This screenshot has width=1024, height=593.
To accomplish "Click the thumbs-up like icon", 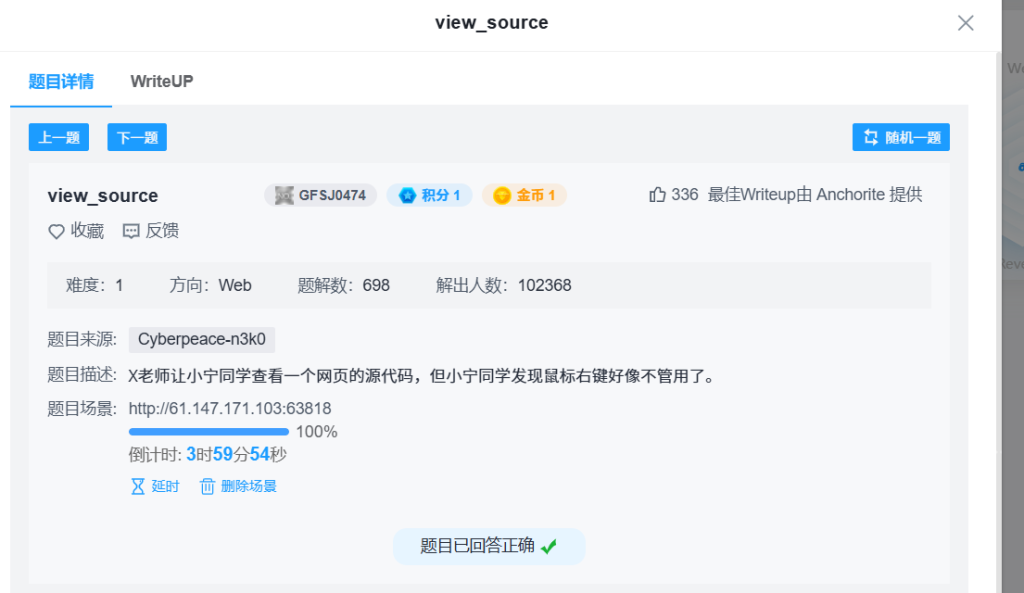I will (x=657, y=195).
